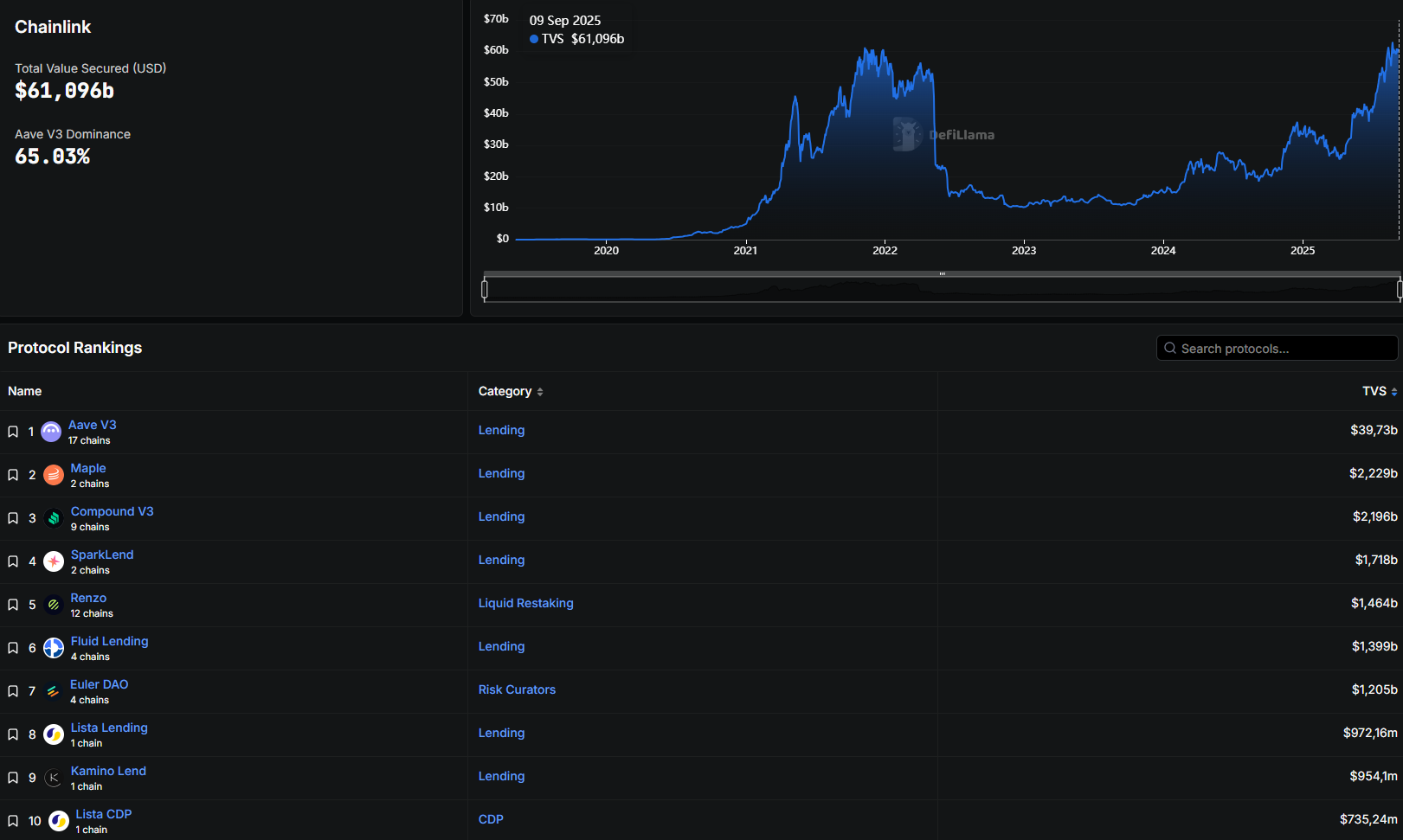This screenshot has width=1403, height=840.
Task: Click the 17 chains text under Aave V3
Action: pyautogui.click(x=89, y=440)
